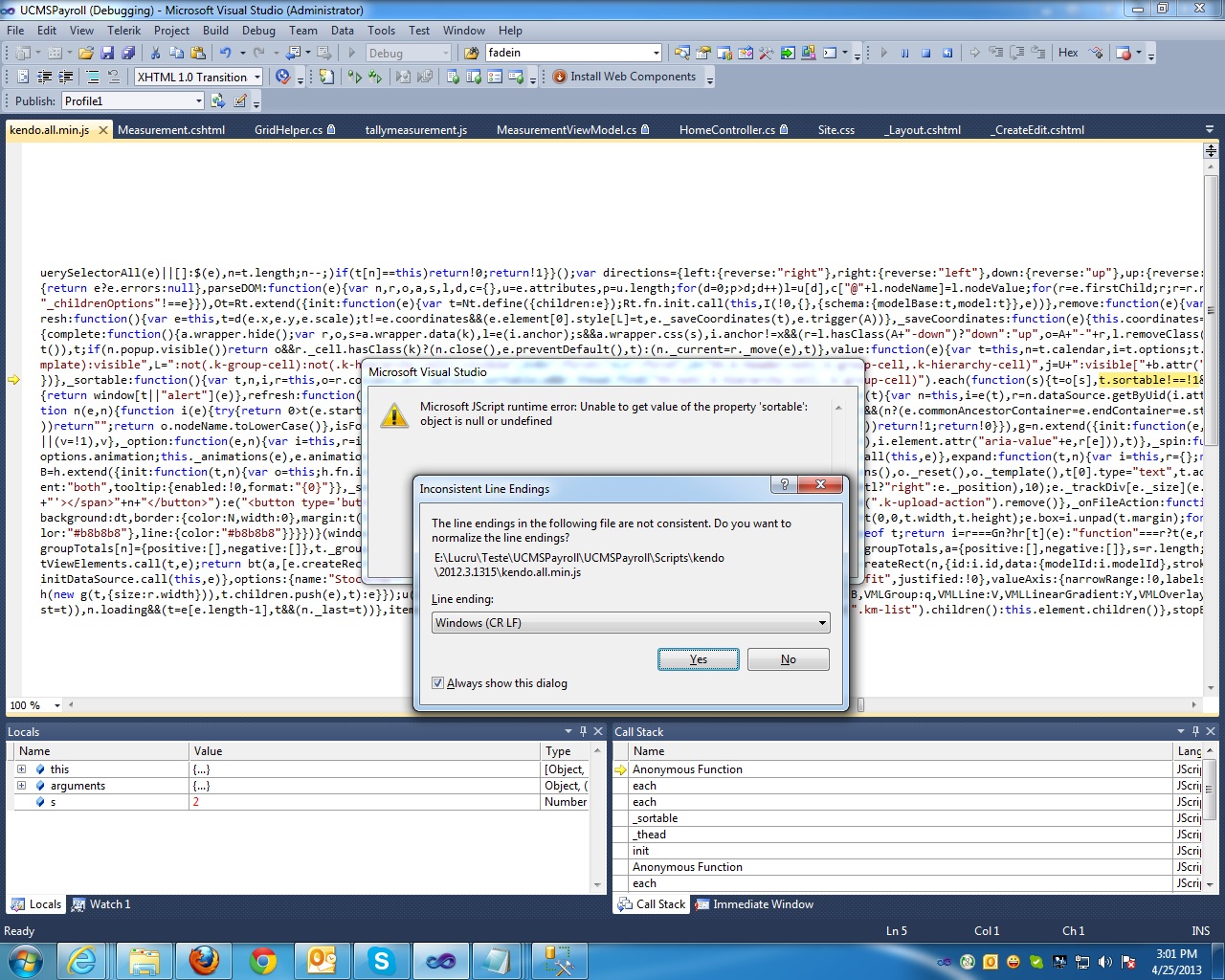
Task: Expand the 'arguments' variable in Locals
Action: pyautogui.click(x=21, y=786)
